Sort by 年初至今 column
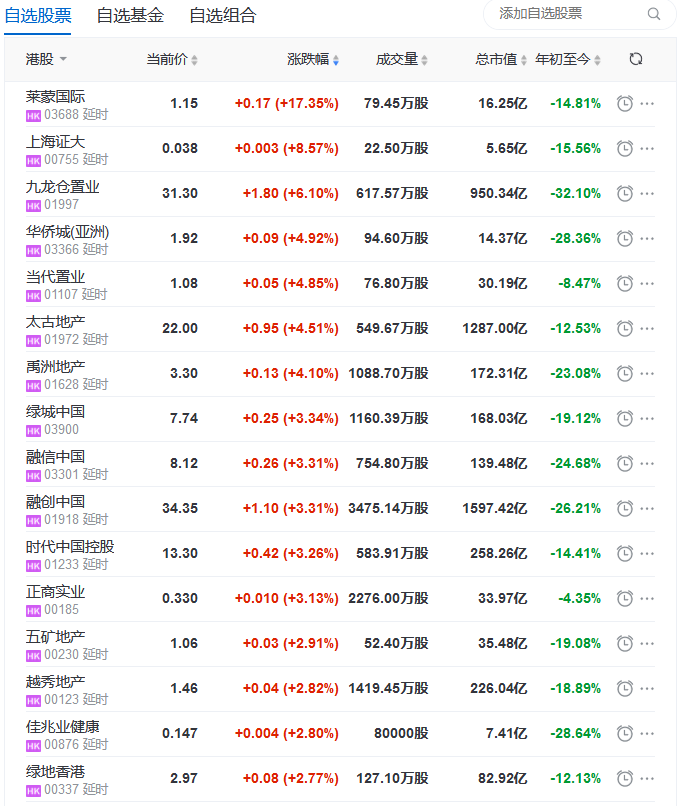 (x=568, y=60)
